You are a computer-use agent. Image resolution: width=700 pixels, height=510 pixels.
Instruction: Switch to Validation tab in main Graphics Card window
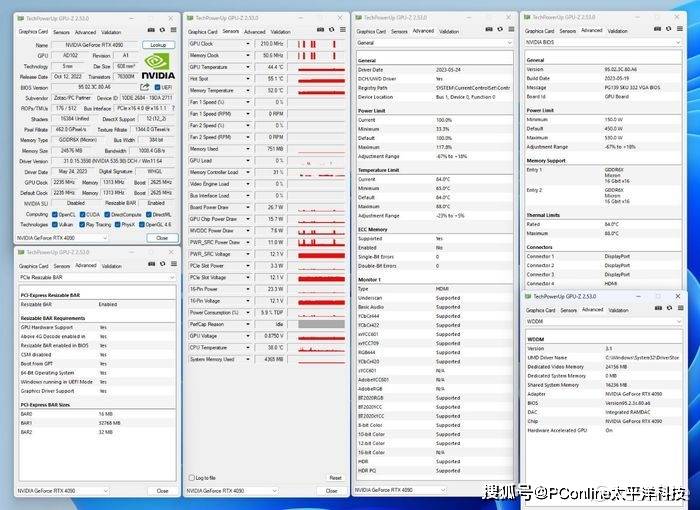point(111,32)
